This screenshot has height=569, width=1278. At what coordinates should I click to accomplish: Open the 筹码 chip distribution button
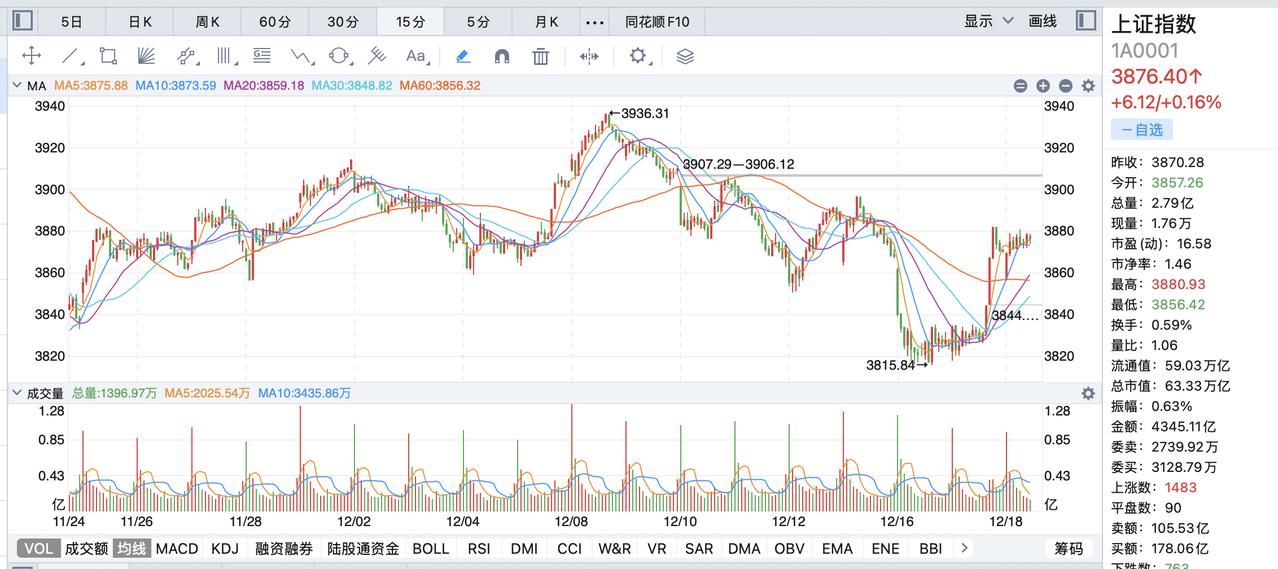click(x=1068, y=548)
